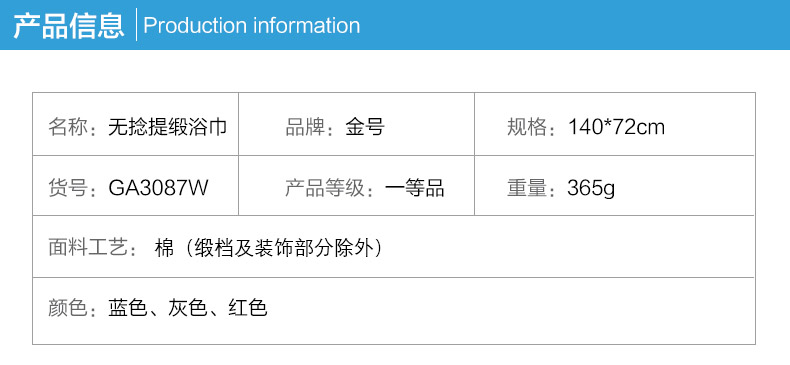Click the 品牌 label
The height and width of the screenshot is (365, 790).
(x=305, y=127)
